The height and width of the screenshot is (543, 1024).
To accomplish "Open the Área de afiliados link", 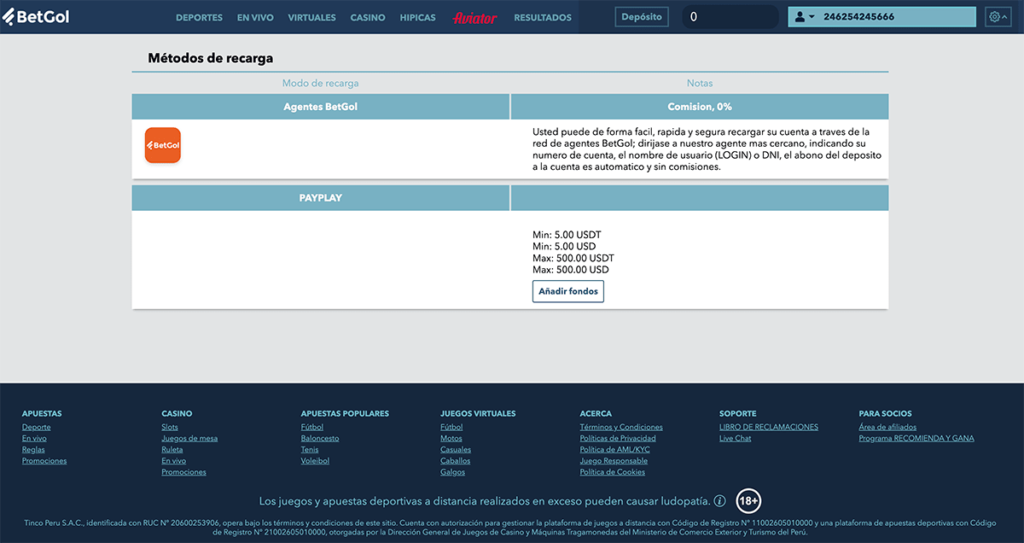I will pyautogui.click(x=888, y=427).
